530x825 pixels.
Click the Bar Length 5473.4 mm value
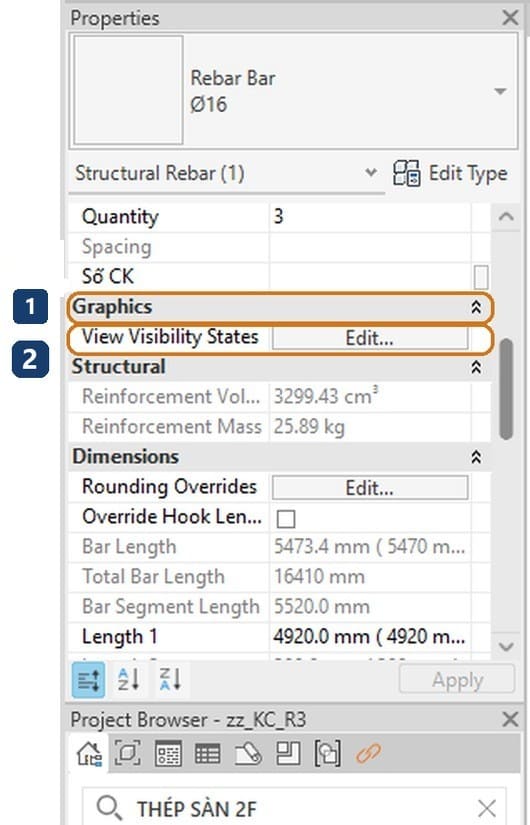[x=369, y=547]
